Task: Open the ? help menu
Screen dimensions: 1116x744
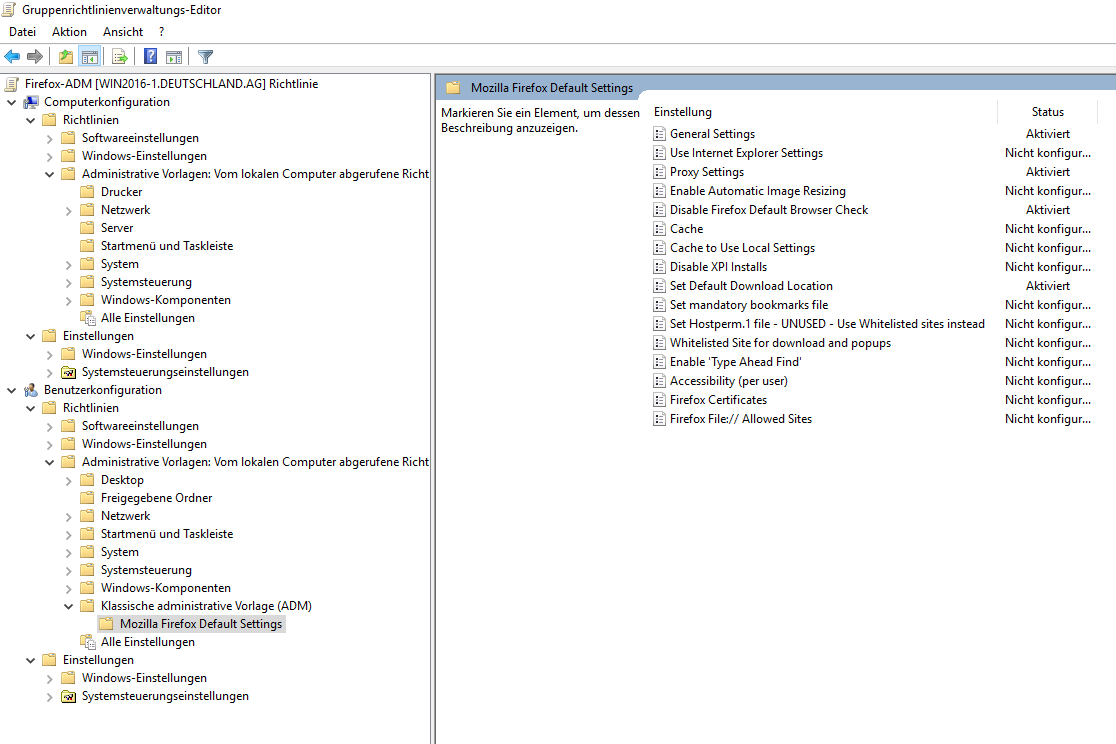Action: point(162,32)
